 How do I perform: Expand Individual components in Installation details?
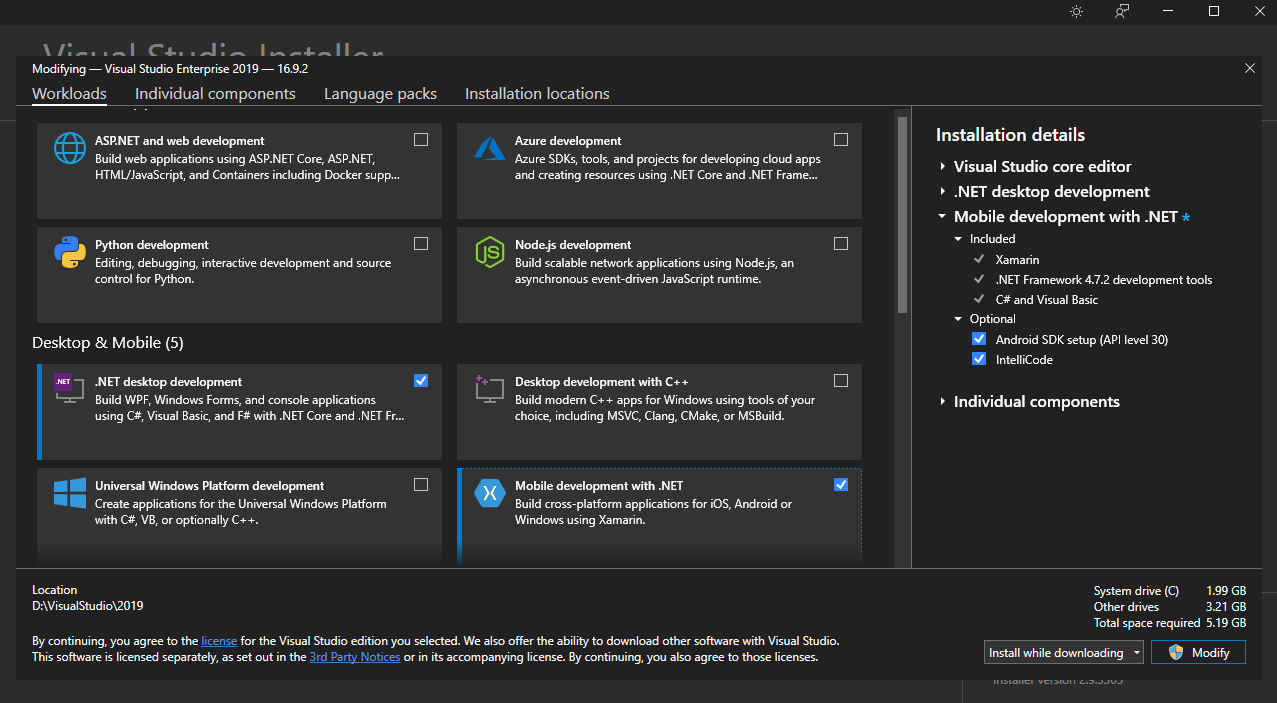[942, 401]
